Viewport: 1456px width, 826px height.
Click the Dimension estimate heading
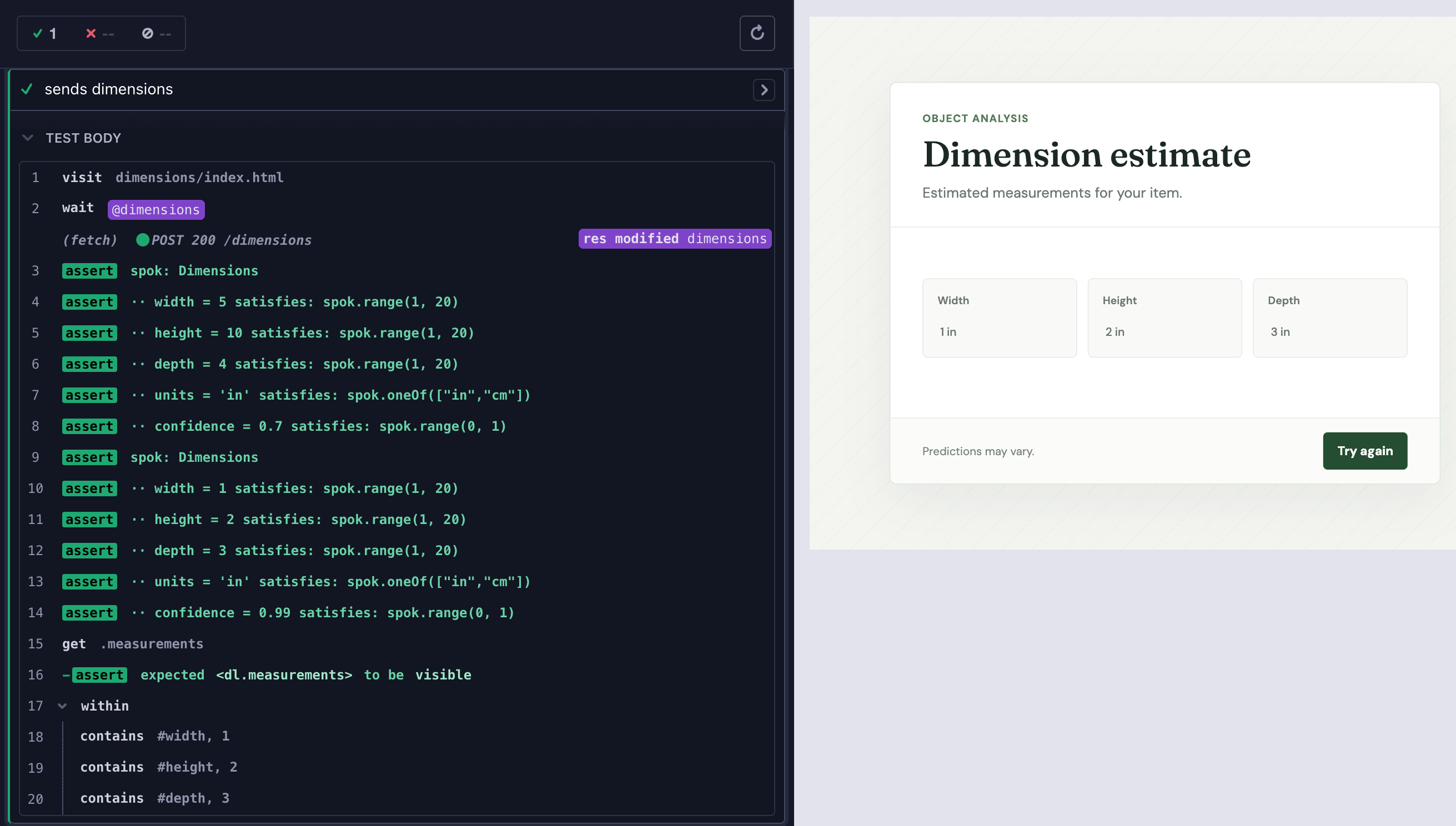click(1087, 154)
